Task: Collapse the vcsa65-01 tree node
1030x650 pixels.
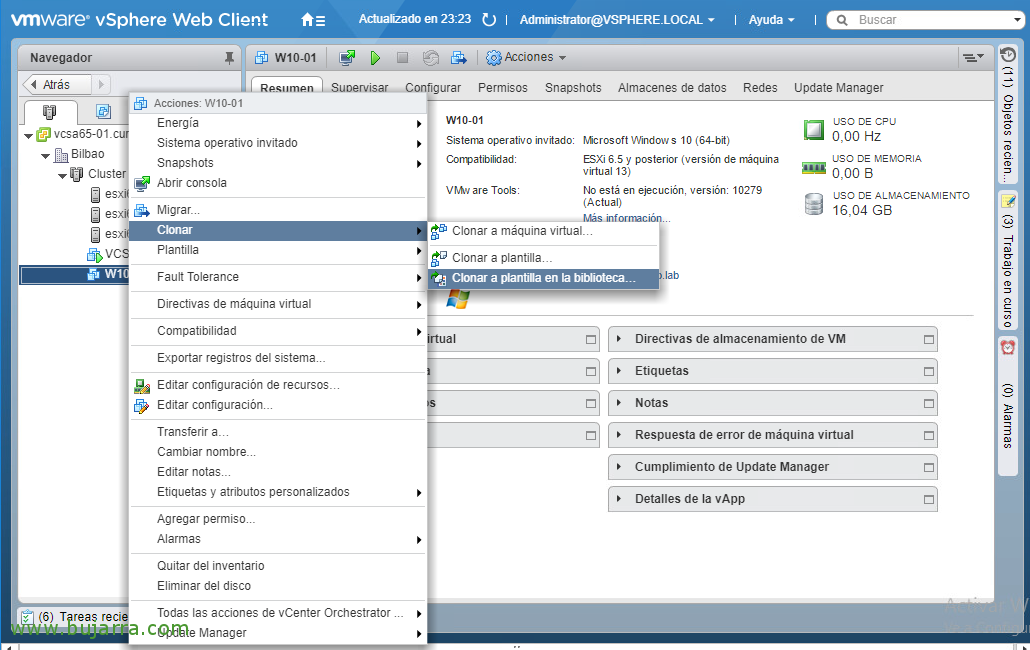Action: (x=28, y=136)
